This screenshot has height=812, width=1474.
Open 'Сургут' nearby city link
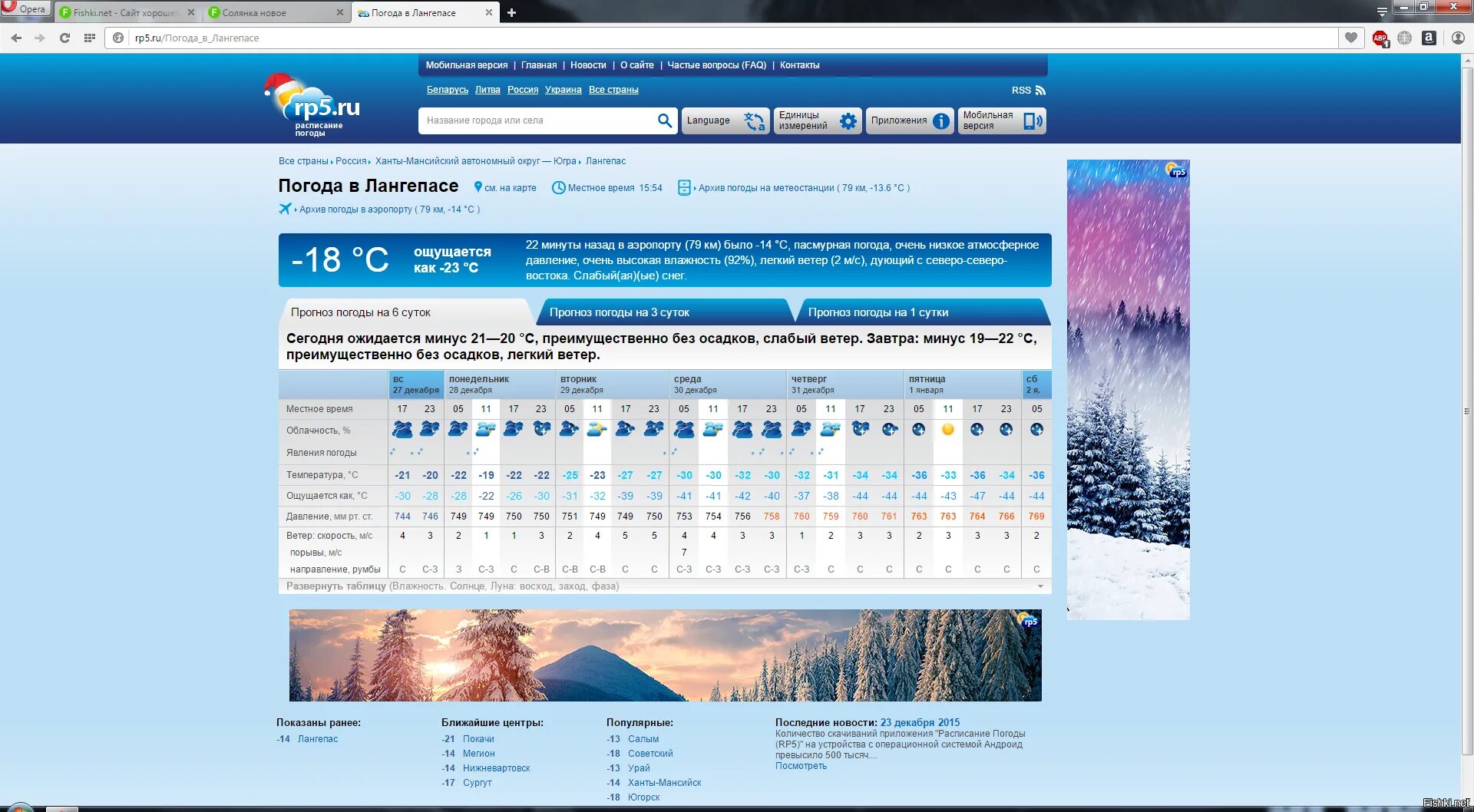coord(477,783)
